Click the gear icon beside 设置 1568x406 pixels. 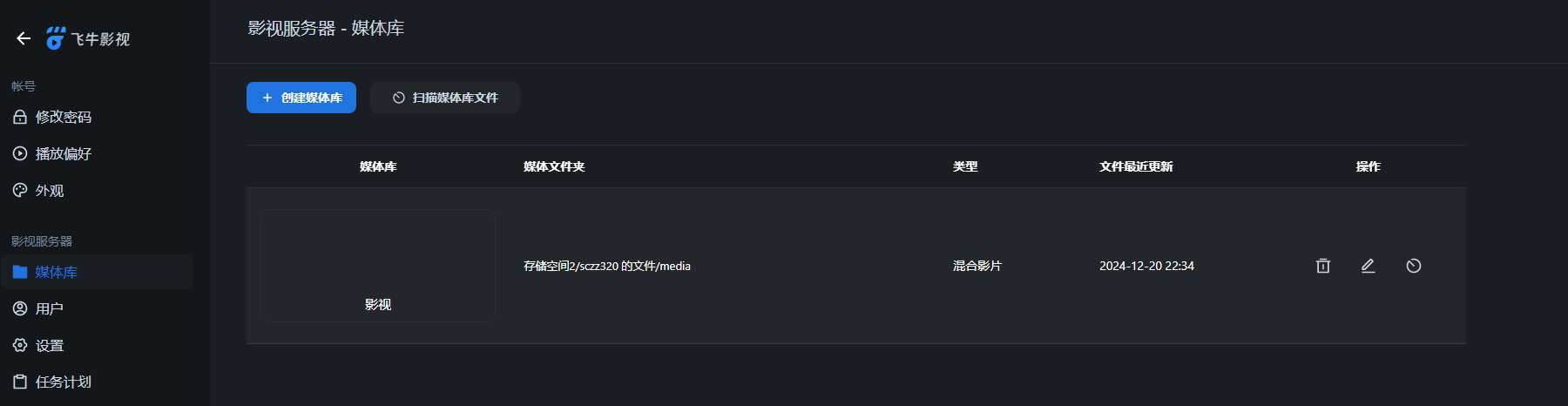point(20,345)
